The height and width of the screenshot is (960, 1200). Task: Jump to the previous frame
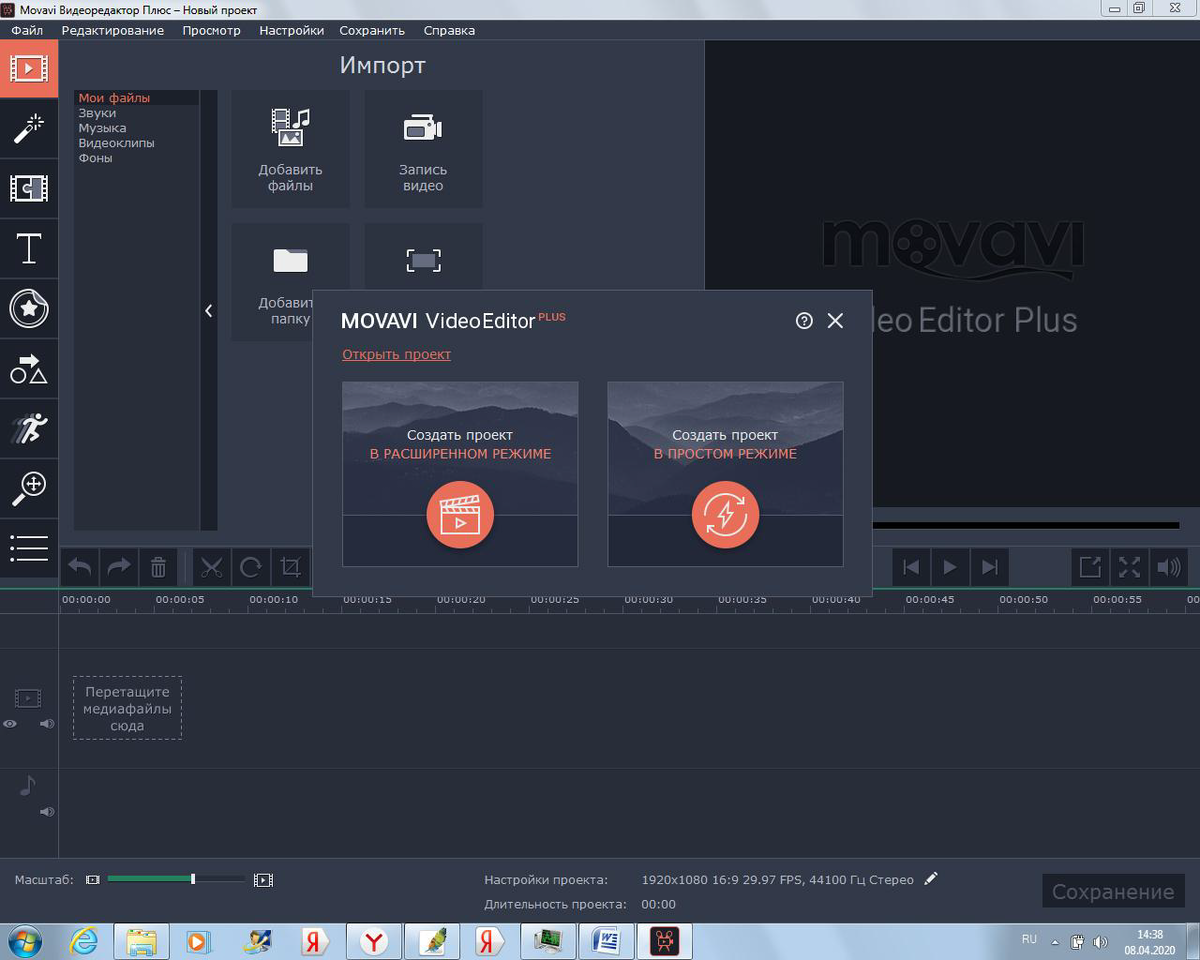(910, 567)
